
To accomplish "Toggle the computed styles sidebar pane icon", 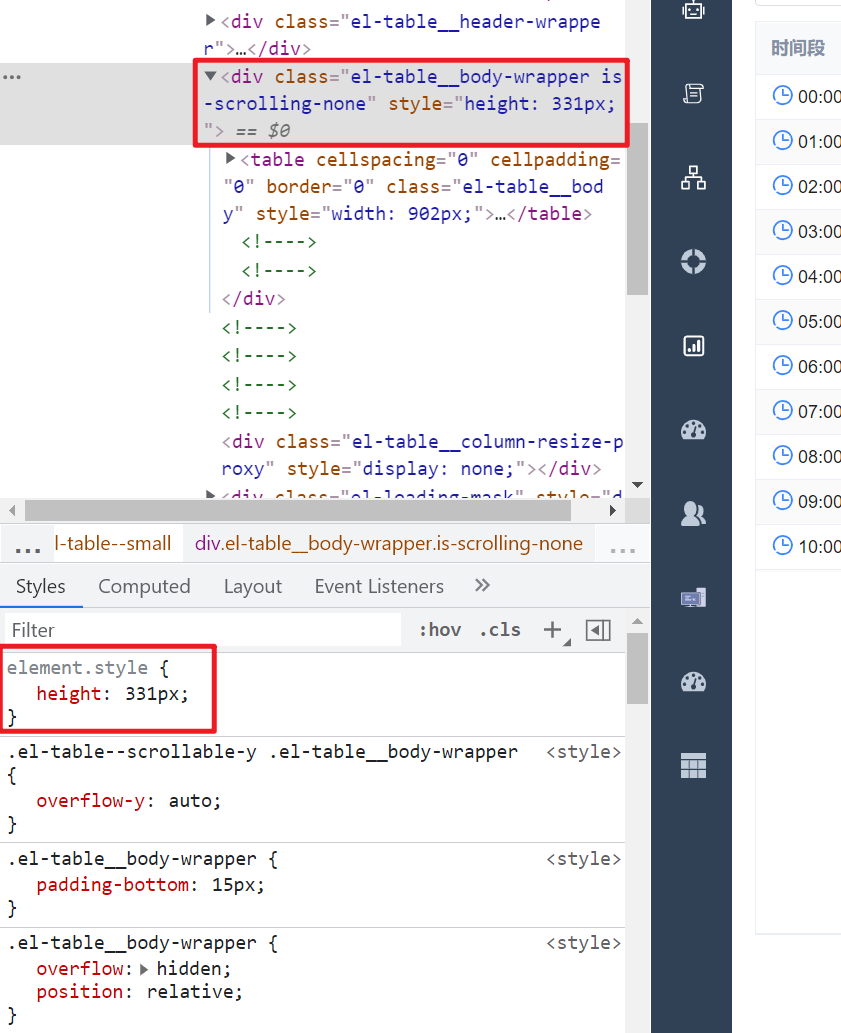I will (598, 630).
